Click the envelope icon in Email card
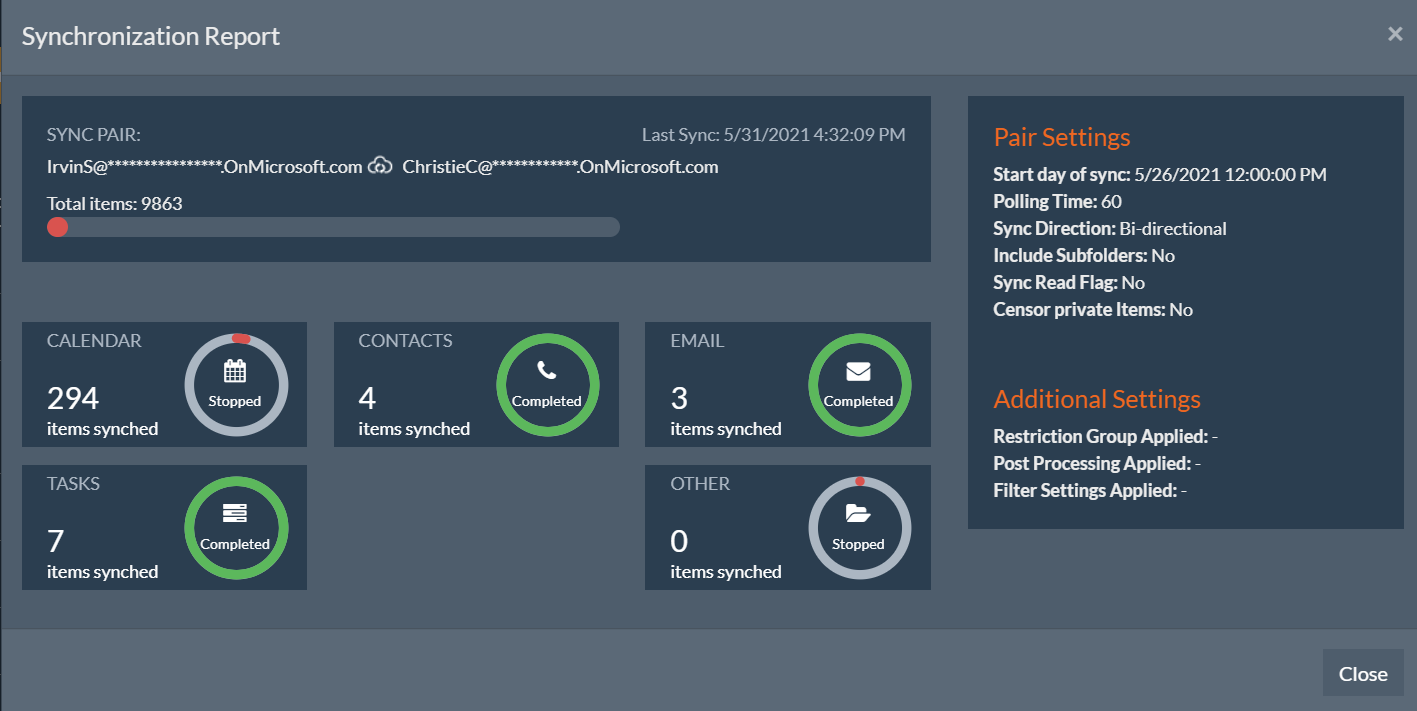Viewport: 1417px width, 711px height. pyautogui.click(x=858, y=372)
